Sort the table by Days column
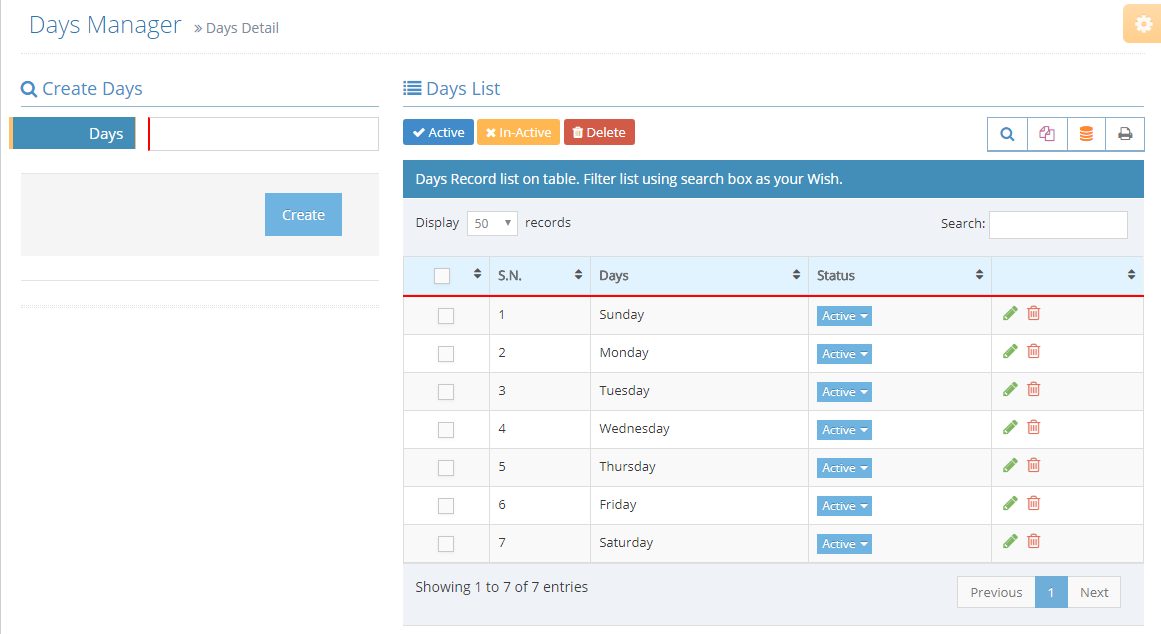 (x=698, y=276)
